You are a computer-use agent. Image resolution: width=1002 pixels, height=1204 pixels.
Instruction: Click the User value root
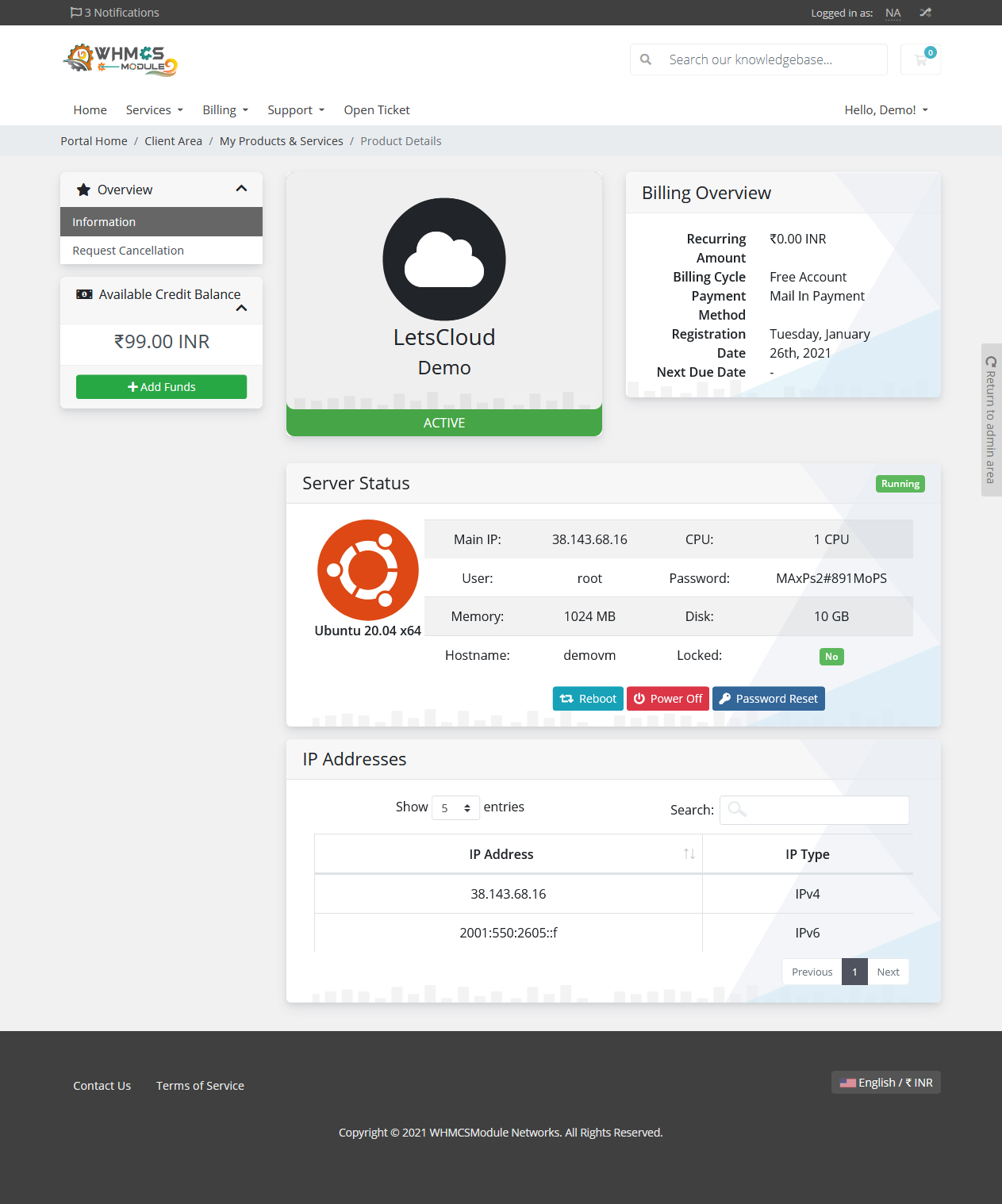[x=589, y=578]
